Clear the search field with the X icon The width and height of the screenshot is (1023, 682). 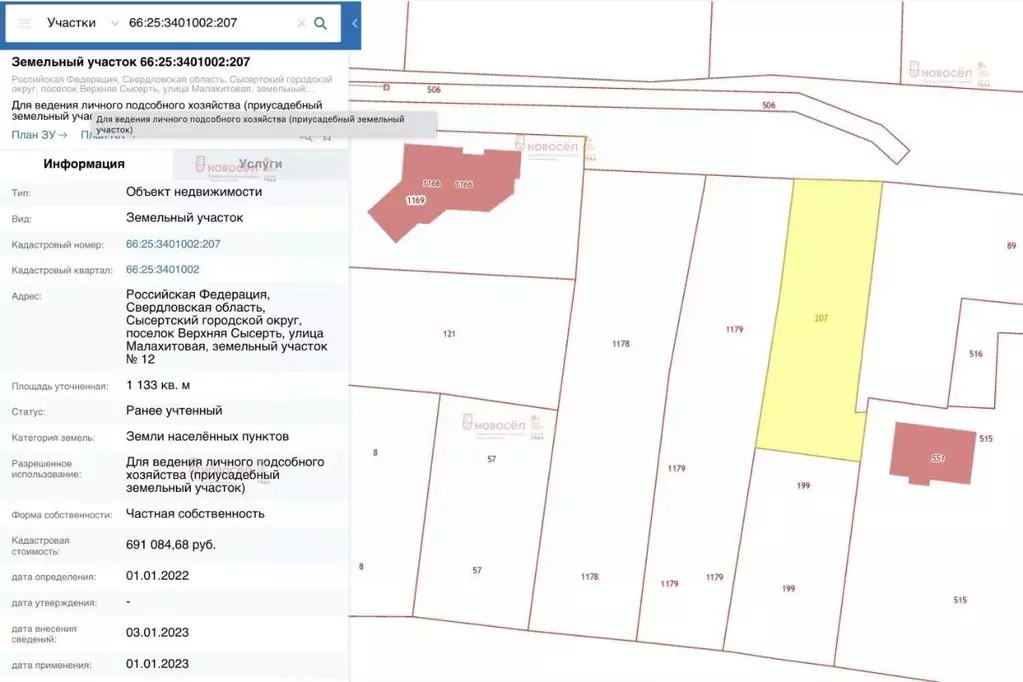coord(301,23)
